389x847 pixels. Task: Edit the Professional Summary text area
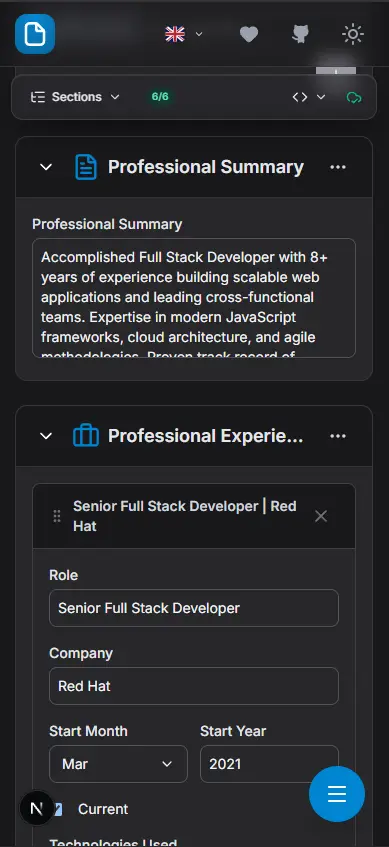click(x=194, y=298)
